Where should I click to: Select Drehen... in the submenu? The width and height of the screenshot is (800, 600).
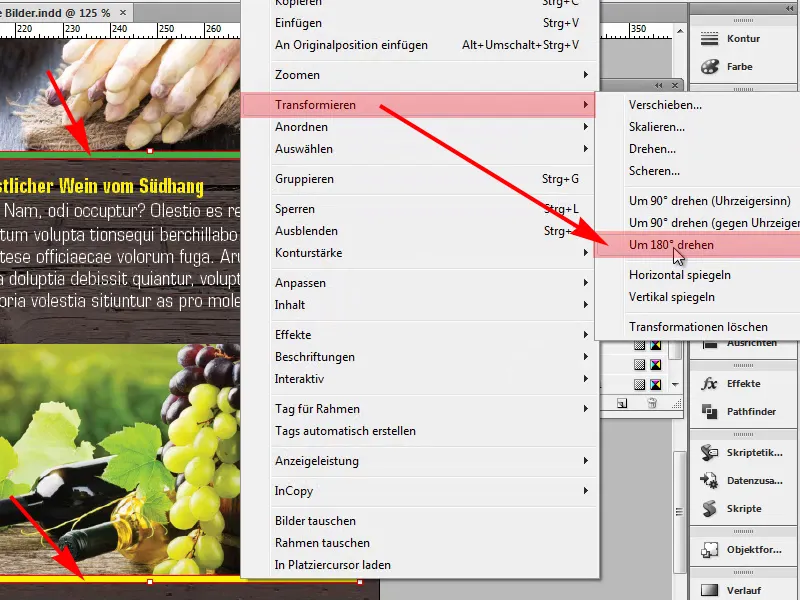point(698,149)
